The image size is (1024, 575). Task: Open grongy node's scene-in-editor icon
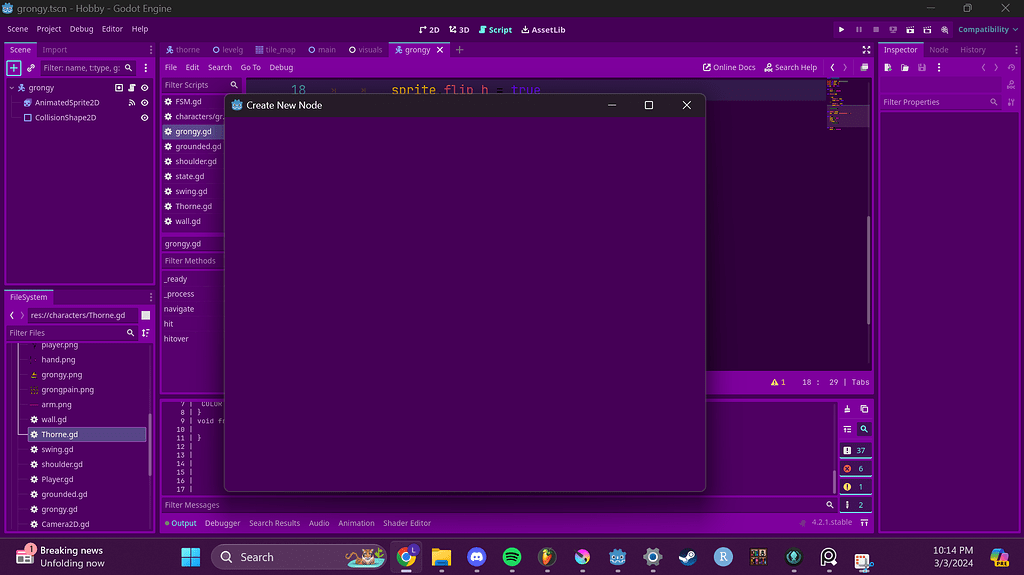(119, 88)
